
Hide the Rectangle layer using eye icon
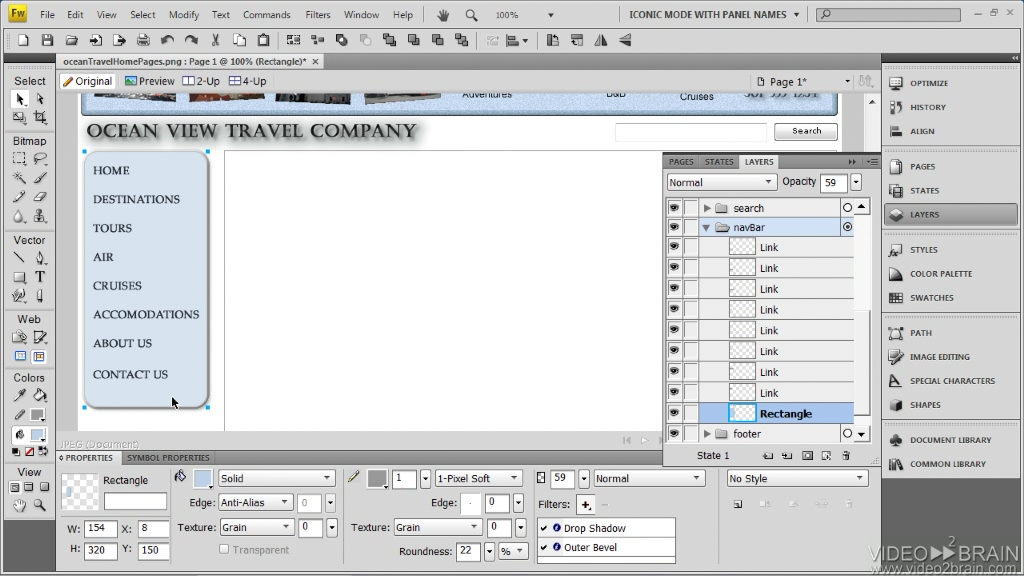click(x=674, y=413)
